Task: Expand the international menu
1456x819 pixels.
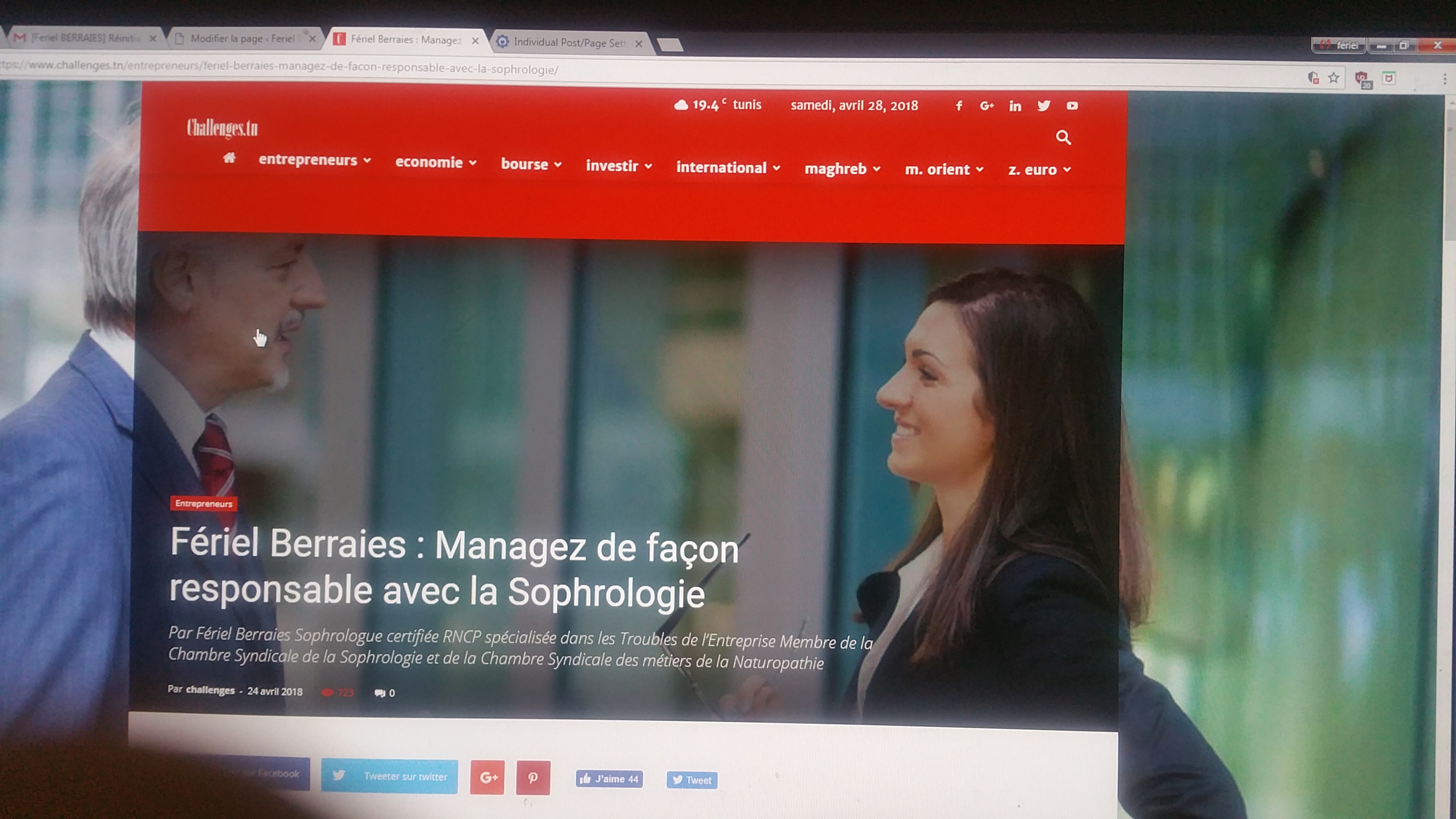Action: pos(728,167)
